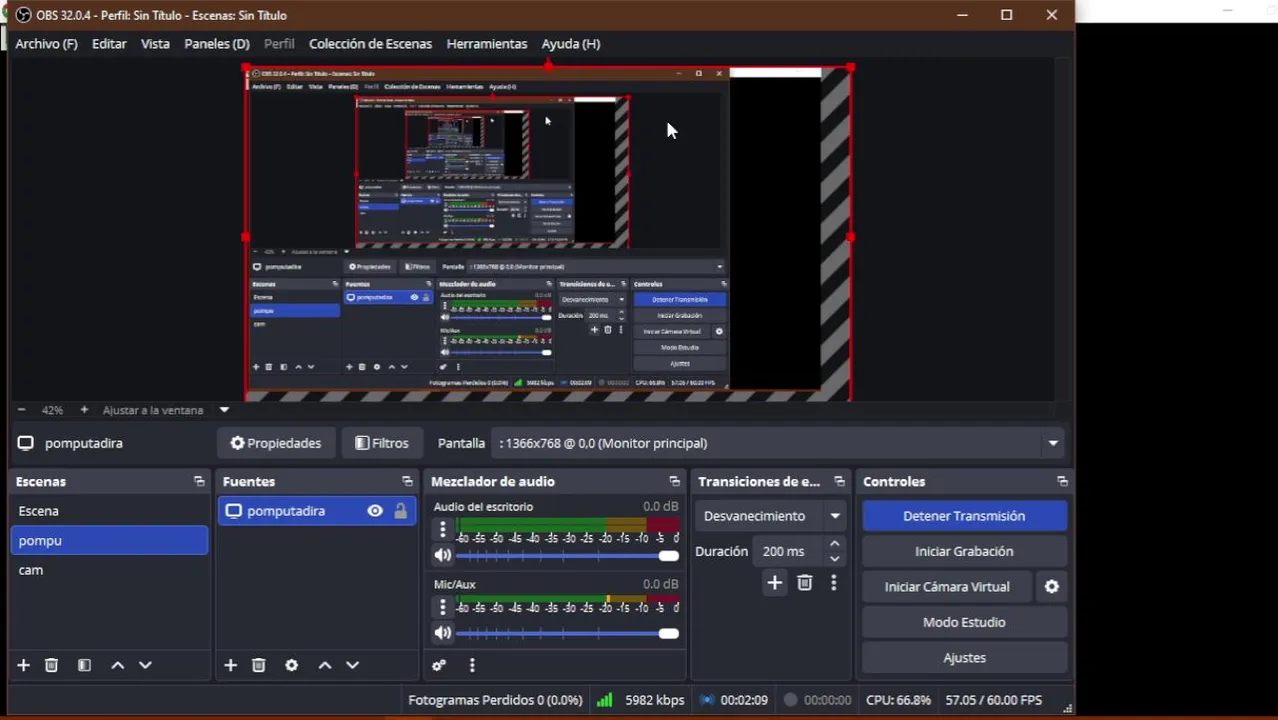Move scene up arrow in Escenas panel
The height and width of the screenshot is (720, 1278).
[117, 665]
